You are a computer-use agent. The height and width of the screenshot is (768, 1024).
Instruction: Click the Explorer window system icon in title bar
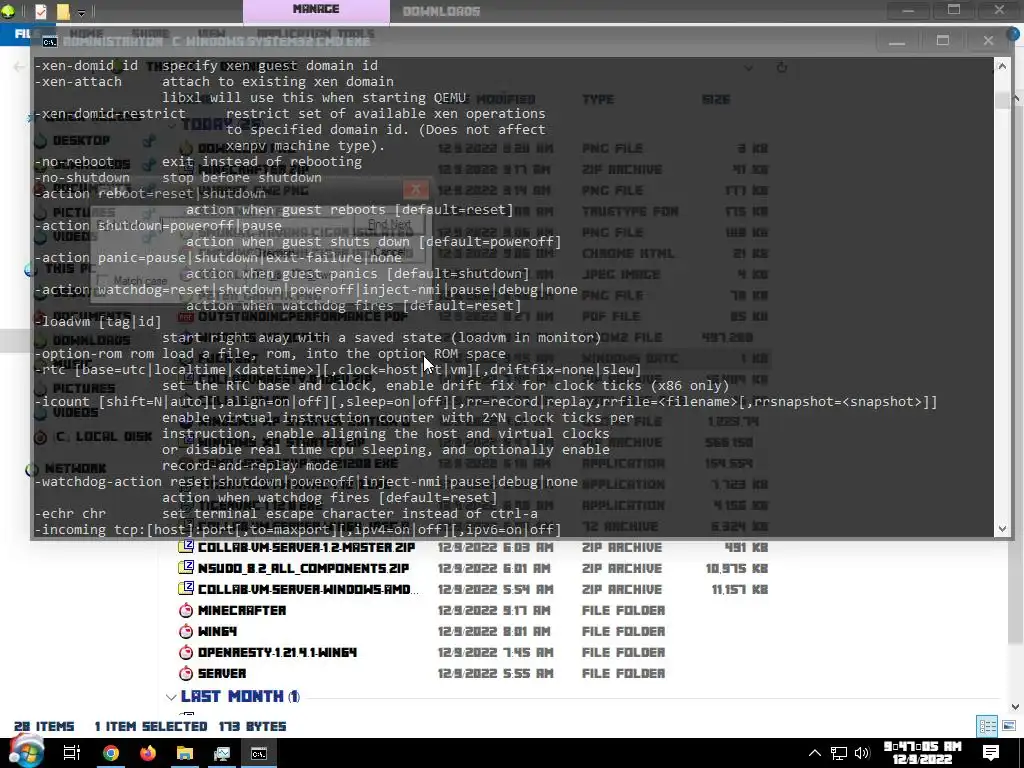8,11
